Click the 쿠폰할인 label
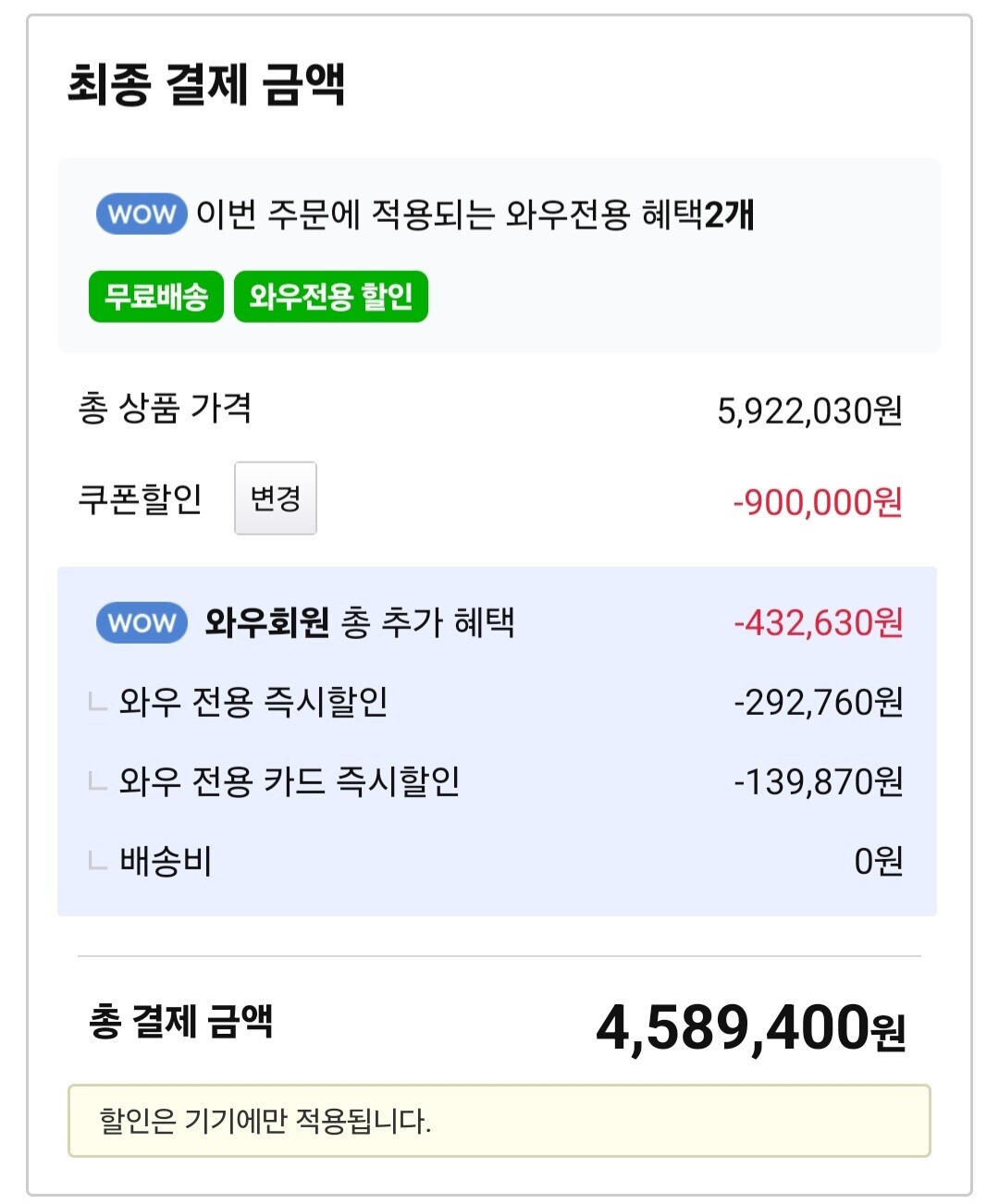 pos(140,499)
